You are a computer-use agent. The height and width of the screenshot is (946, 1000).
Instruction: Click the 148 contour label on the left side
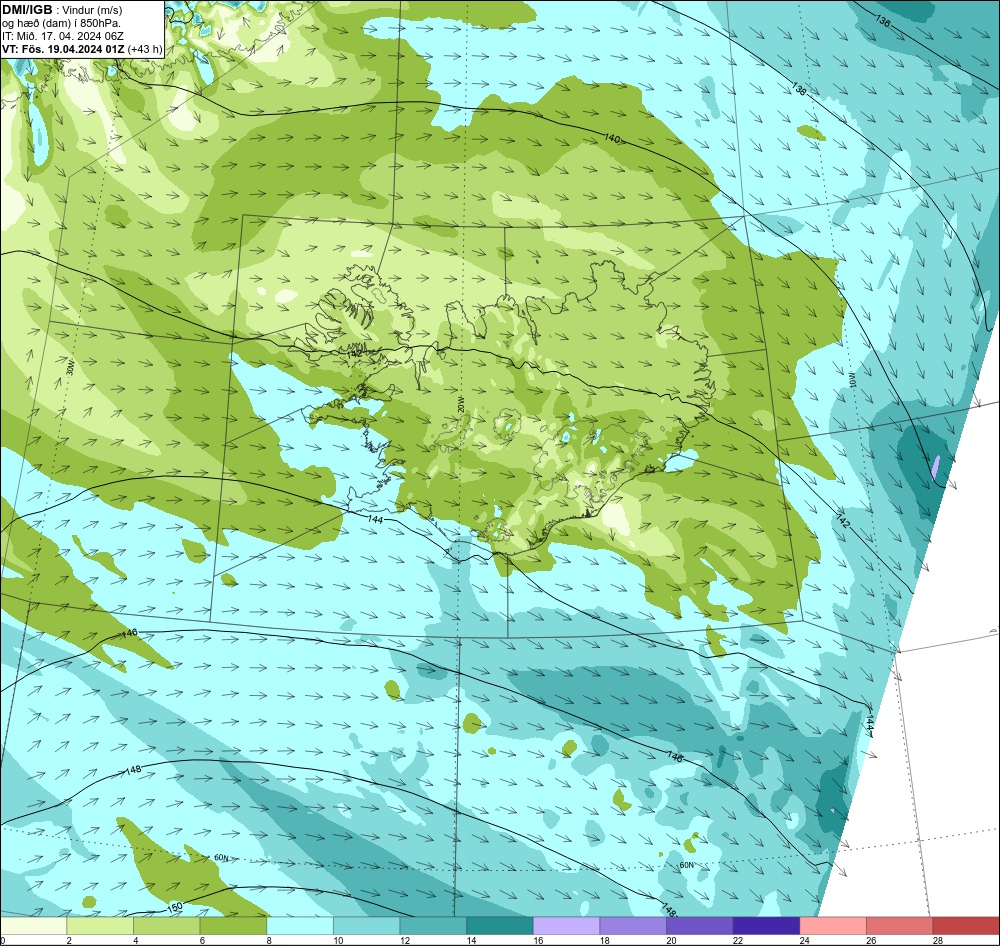[x=133, y=770]
